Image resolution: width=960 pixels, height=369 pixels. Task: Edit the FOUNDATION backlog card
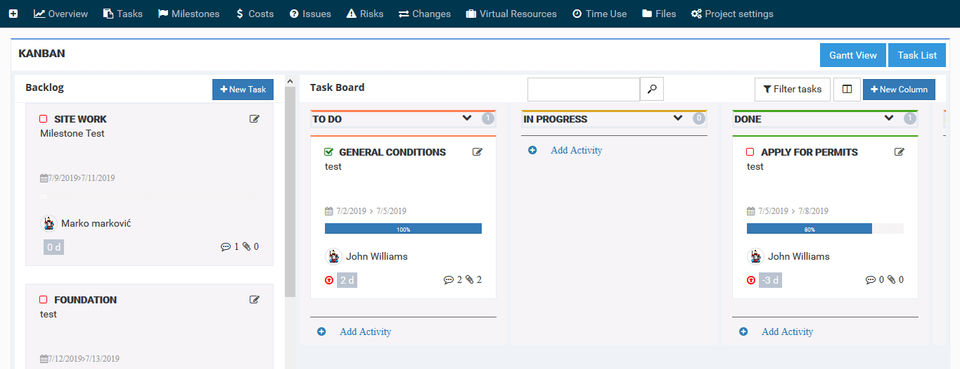pos(254,300)
